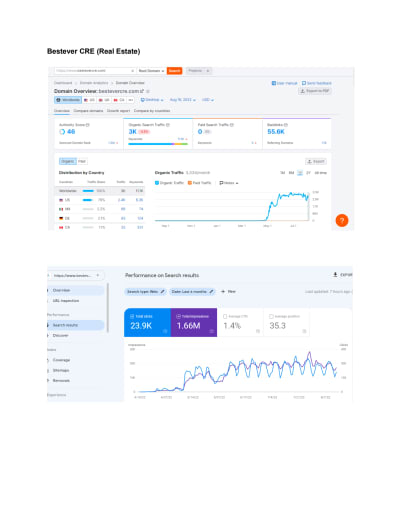Click the Dashboard breadcrumb link
The image size is (400, 518).
(x=63, y=83)
